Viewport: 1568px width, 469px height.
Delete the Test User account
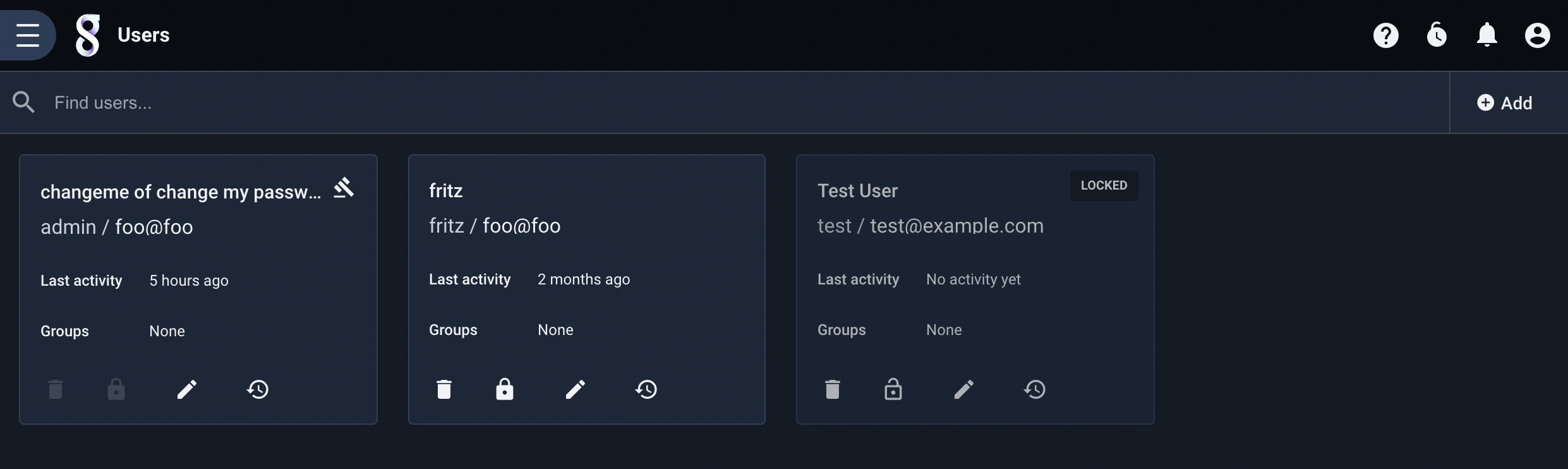tap(833, 389)
